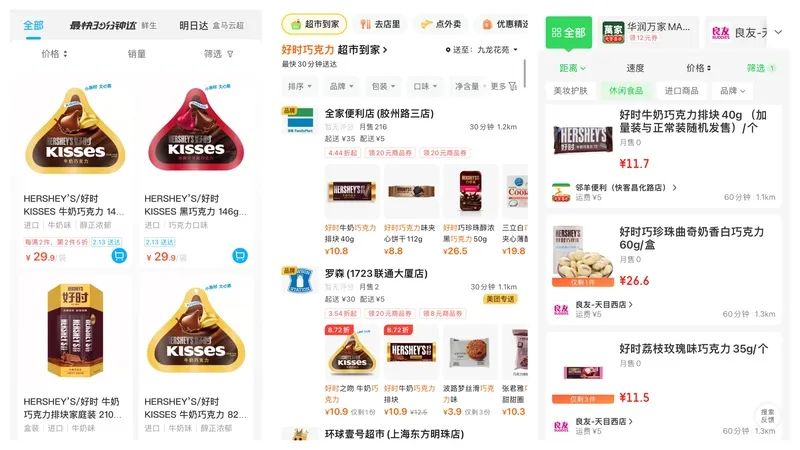Click the filter funnel icon beside 筛选
800x450 pixels.
coord(230,54)
